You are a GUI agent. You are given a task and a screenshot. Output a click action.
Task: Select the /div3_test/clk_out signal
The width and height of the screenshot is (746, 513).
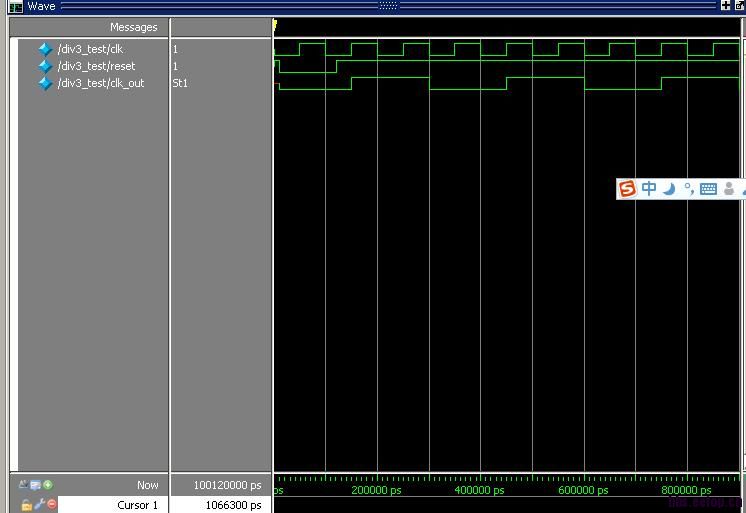(100, 83)
